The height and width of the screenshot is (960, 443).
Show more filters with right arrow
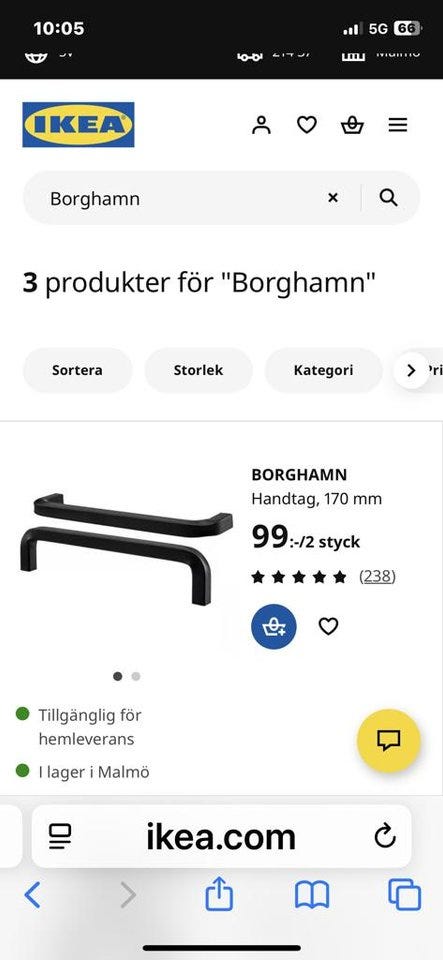click(411, 370)
